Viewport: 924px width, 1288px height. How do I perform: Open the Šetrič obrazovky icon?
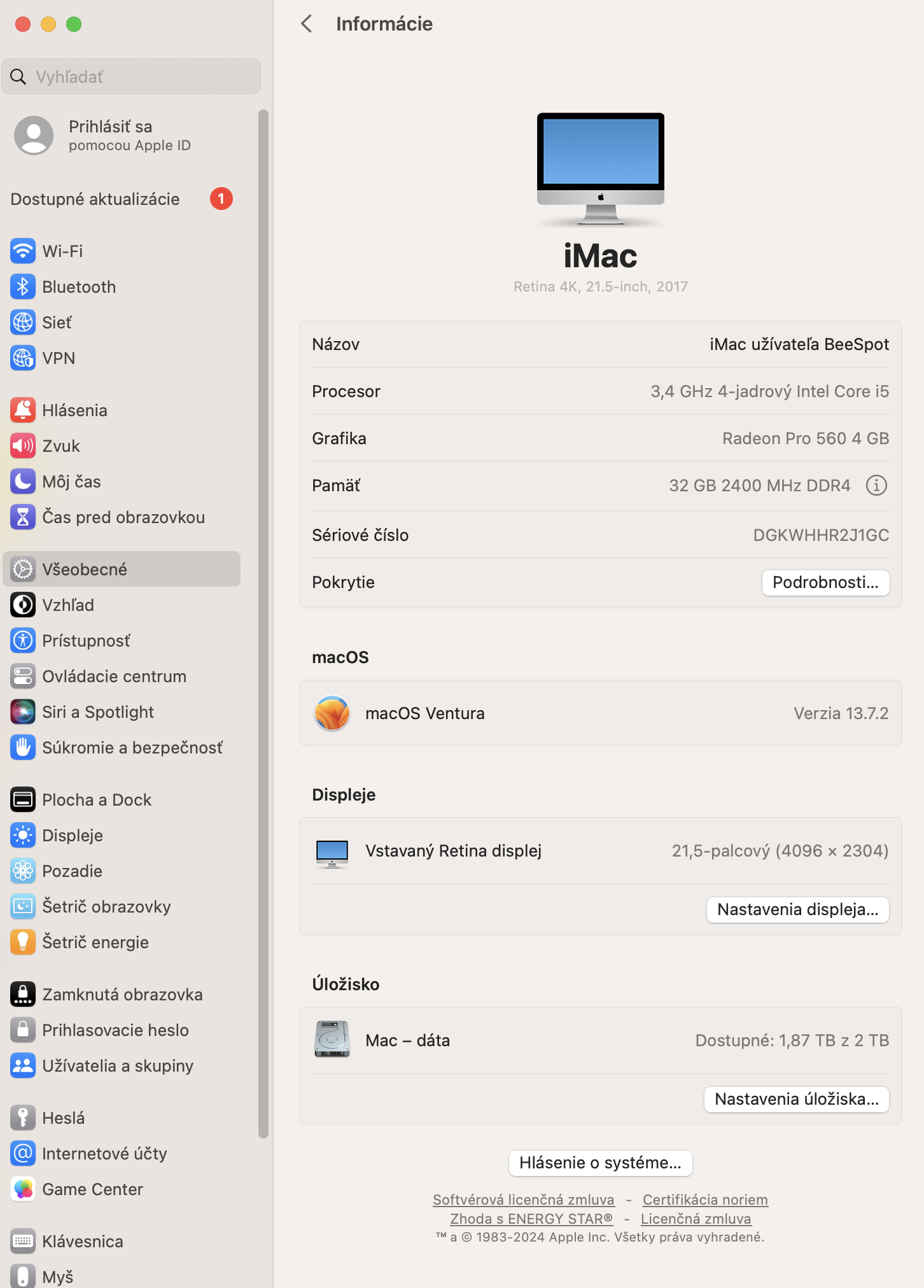[23, 906]
